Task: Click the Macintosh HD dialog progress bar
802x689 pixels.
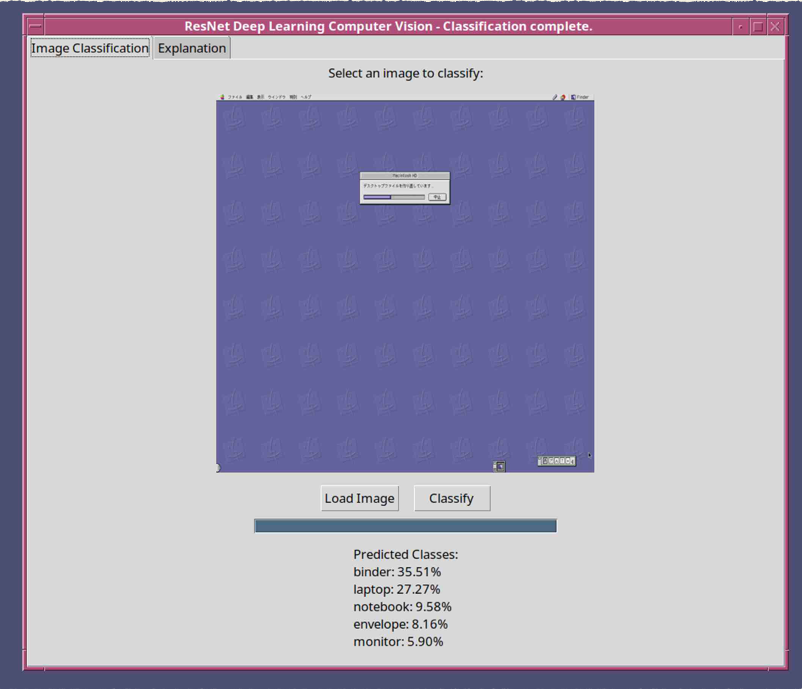Action: pyautogui.click(x=393, y=197)
